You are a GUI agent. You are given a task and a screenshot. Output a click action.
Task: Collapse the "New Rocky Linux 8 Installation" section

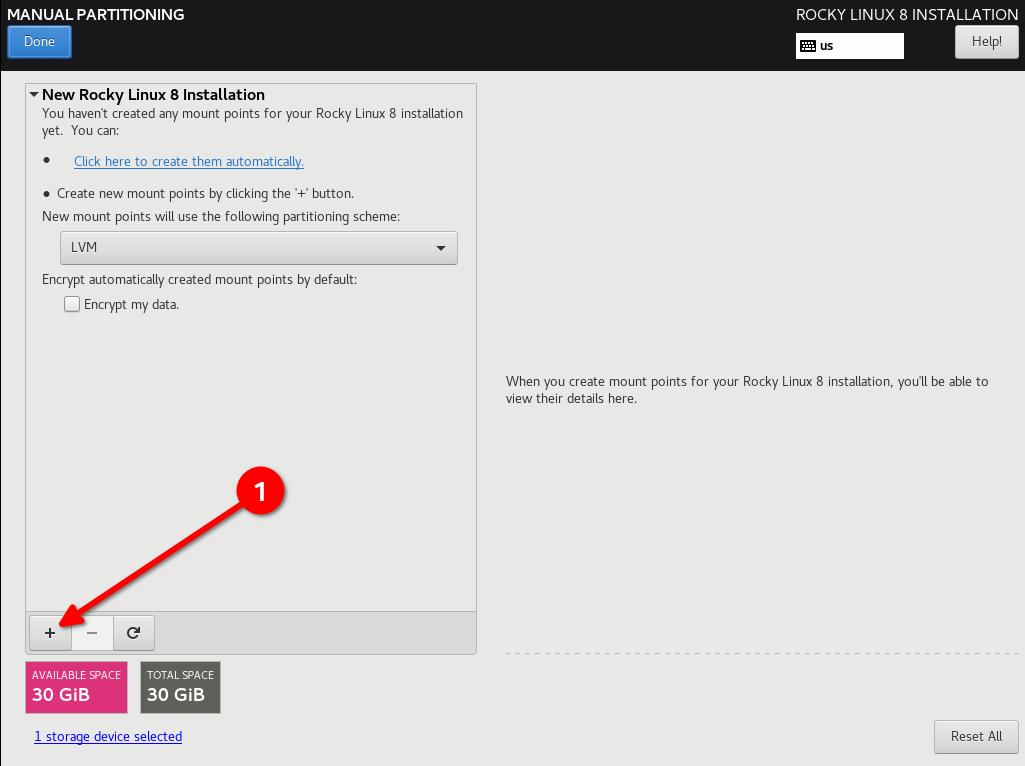click(33, 94)
